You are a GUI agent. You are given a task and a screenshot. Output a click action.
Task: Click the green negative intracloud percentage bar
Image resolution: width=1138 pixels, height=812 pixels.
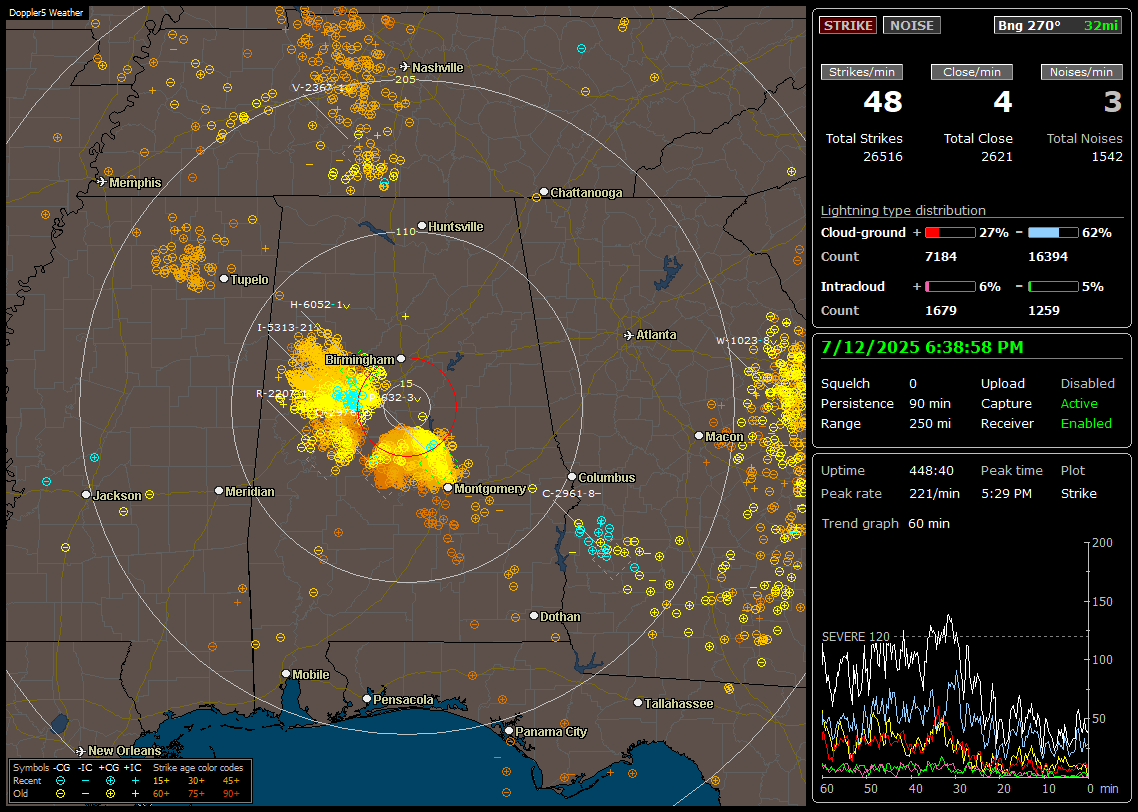point(1054,287)
